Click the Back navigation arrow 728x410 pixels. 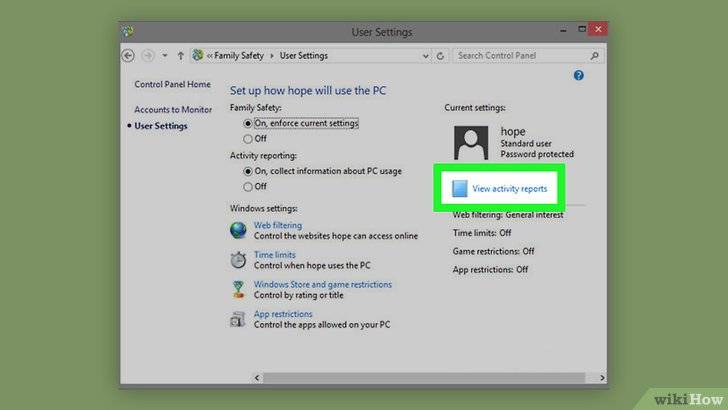[x=128, y=55]
